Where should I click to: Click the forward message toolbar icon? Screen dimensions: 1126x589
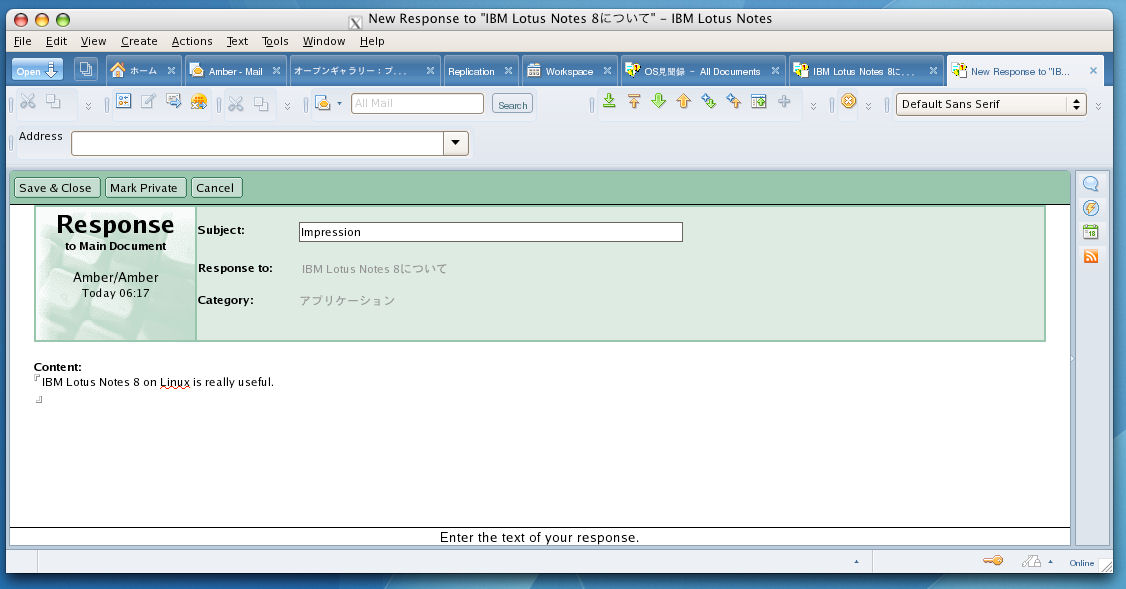point(174,101)
